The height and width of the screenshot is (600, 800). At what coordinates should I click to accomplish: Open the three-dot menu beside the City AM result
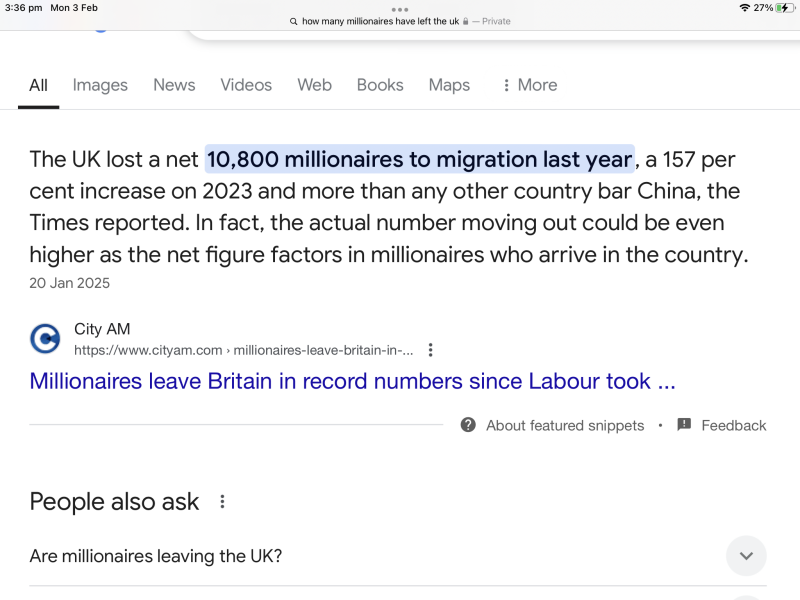pyautogui.click(x=431, y=349)
